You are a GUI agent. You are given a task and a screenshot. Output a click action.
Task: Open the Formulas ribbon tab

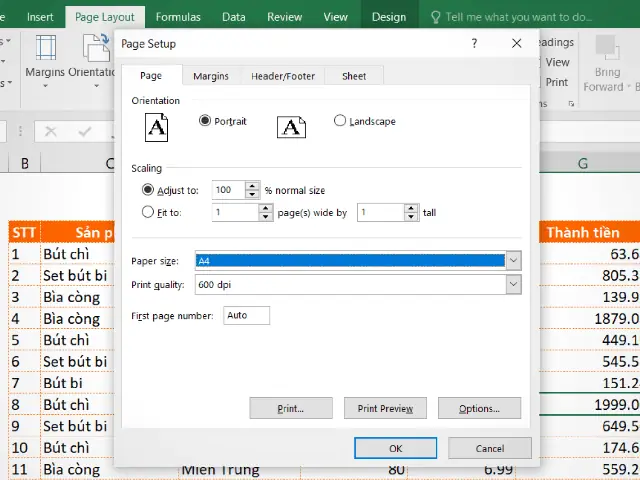tap(178, 17)
